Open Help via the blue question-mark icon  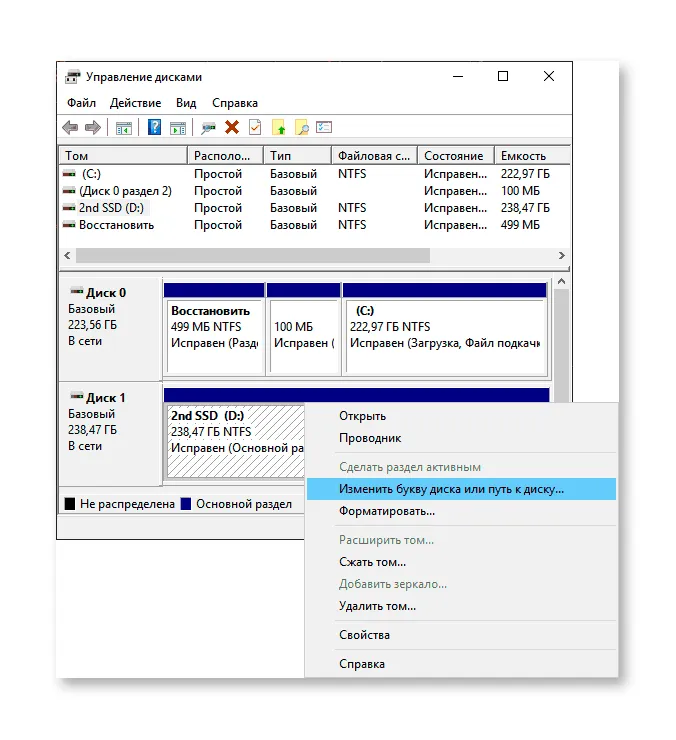(x=154, y=127)
